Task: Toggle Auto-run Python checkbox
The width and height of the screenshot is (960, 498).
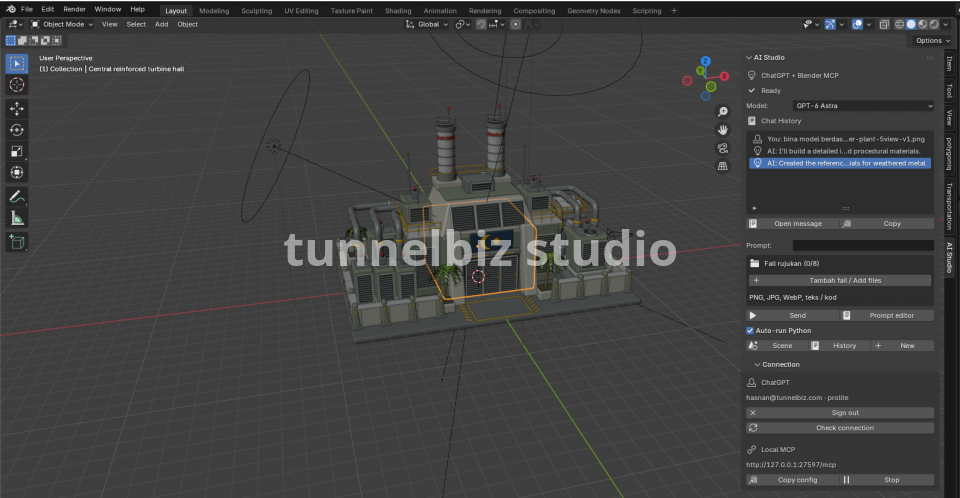Action: pyautogui.click(x=750, y=331)
